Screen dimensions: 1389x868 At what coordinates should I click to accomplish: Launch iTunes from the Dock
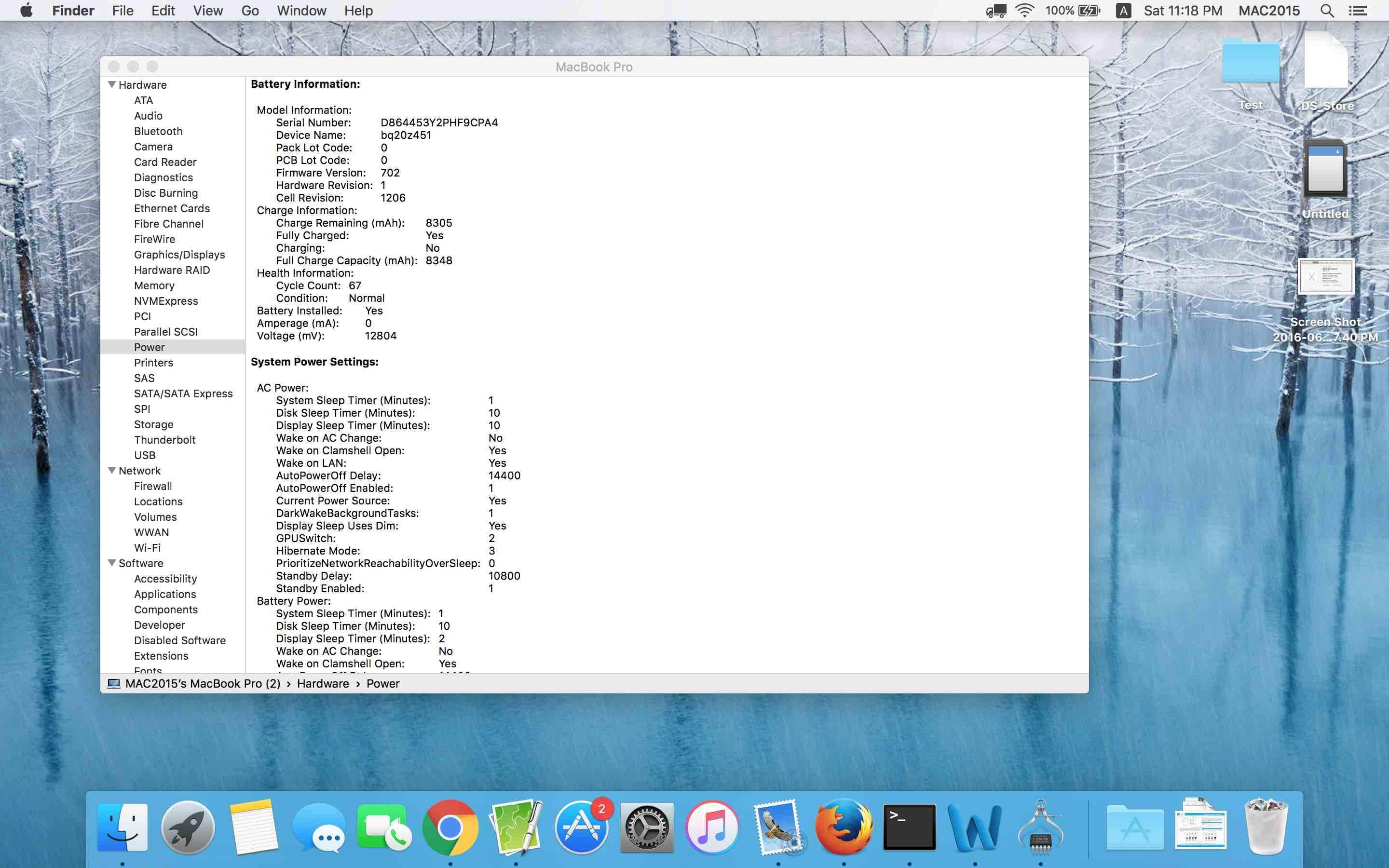tap(712, 827)
